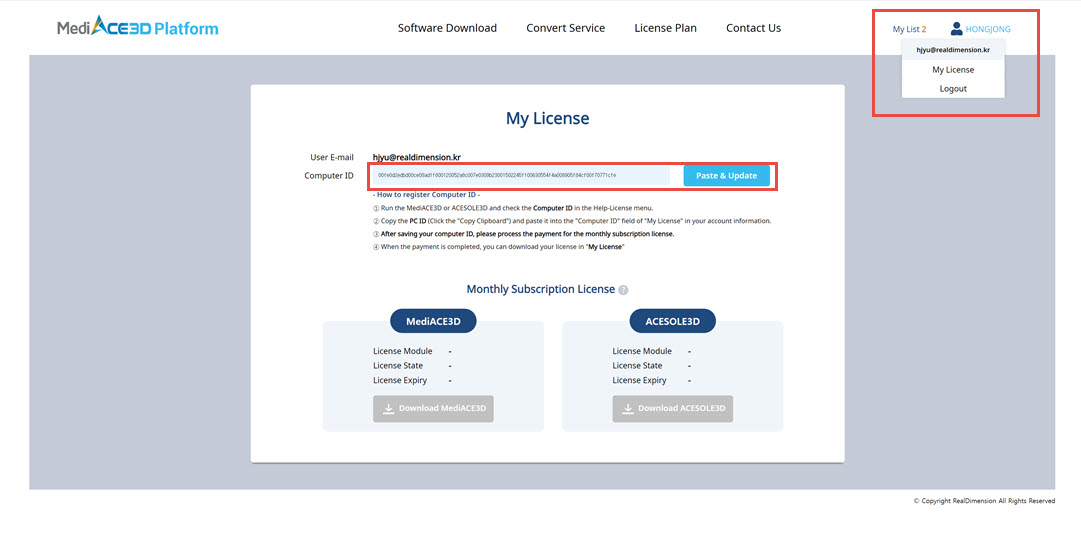Click the User E-mail value text
Screen dimensions: 1081x552
pos(416,157)
